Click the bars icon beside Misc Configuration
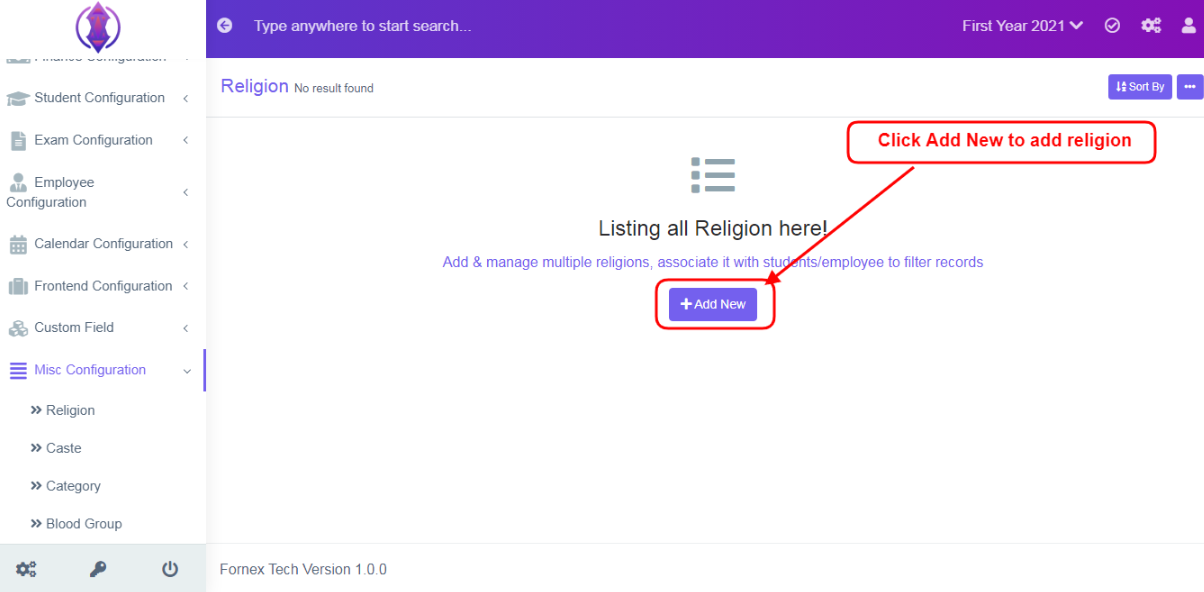The height and width of the screenshot is (592, 1204). pos(18,370)
